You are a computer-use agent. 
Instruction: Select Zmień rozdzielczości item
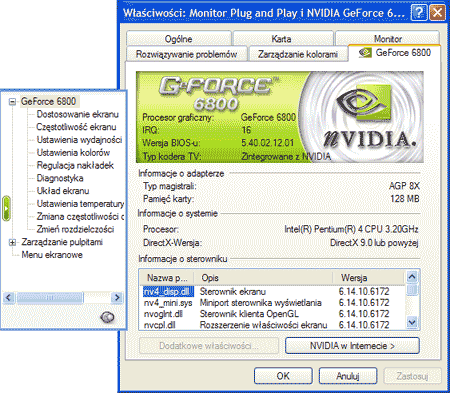pos(75,229)
